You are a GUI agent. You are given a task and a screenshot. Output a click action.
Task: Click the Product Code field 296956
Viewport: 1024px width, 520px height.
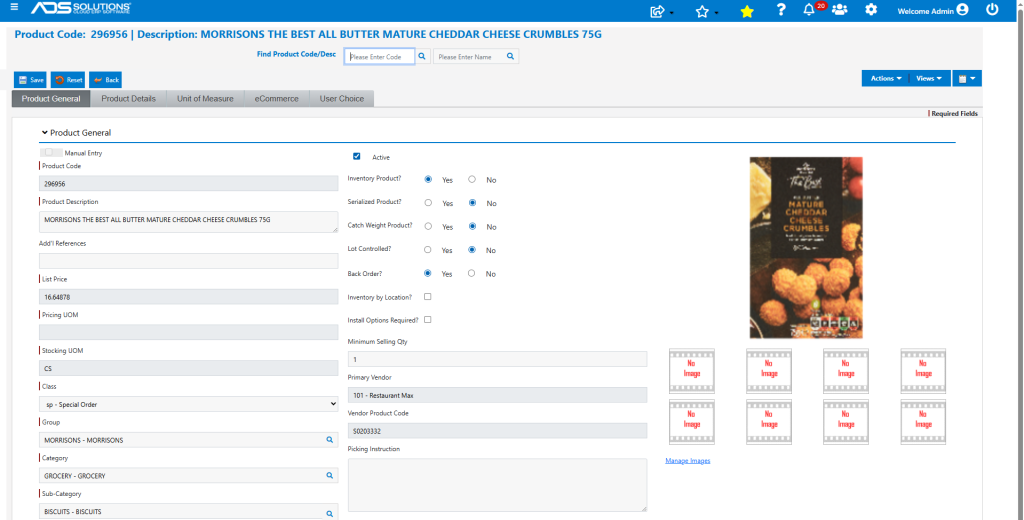[189, 184]
